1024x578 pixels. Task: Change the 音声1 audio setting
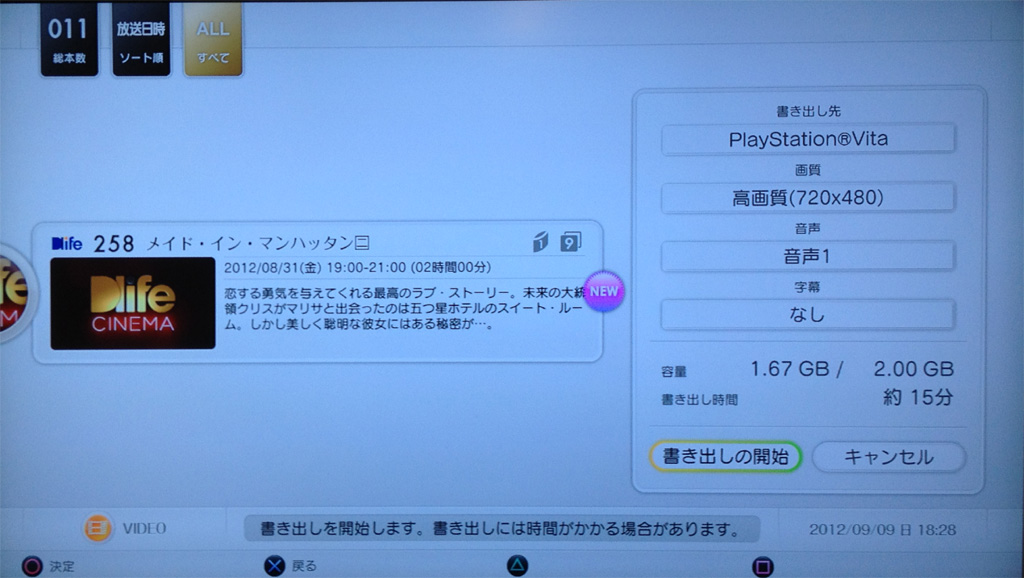(808, 256)
